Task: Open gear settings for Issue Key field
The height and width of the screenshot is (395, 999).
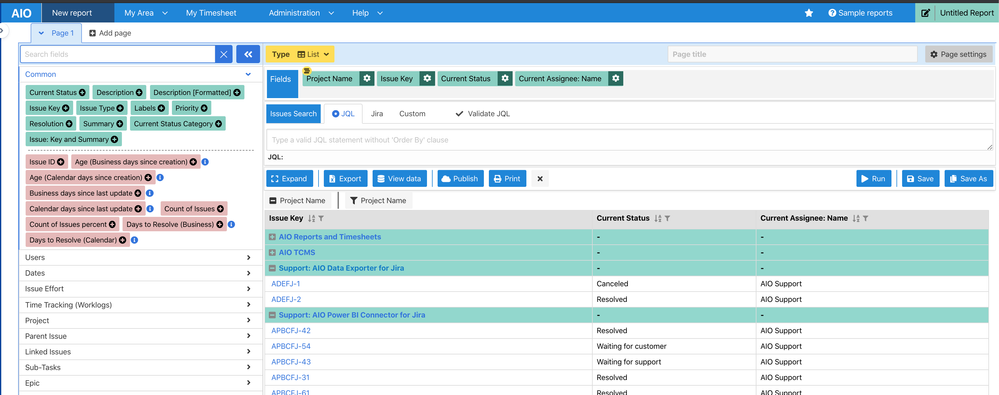Action: (428, 78)
